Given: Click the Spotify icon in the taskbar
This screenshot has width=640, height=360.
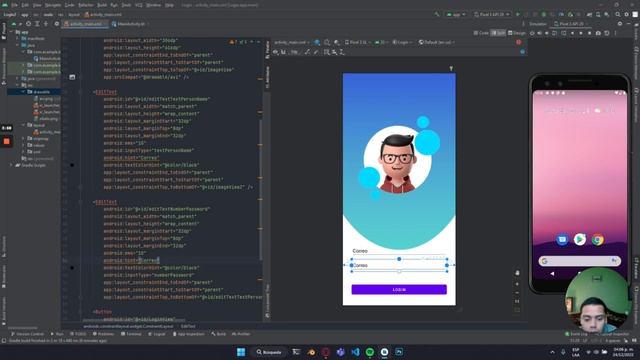Looking at the screenshot, I should (370, 352).
